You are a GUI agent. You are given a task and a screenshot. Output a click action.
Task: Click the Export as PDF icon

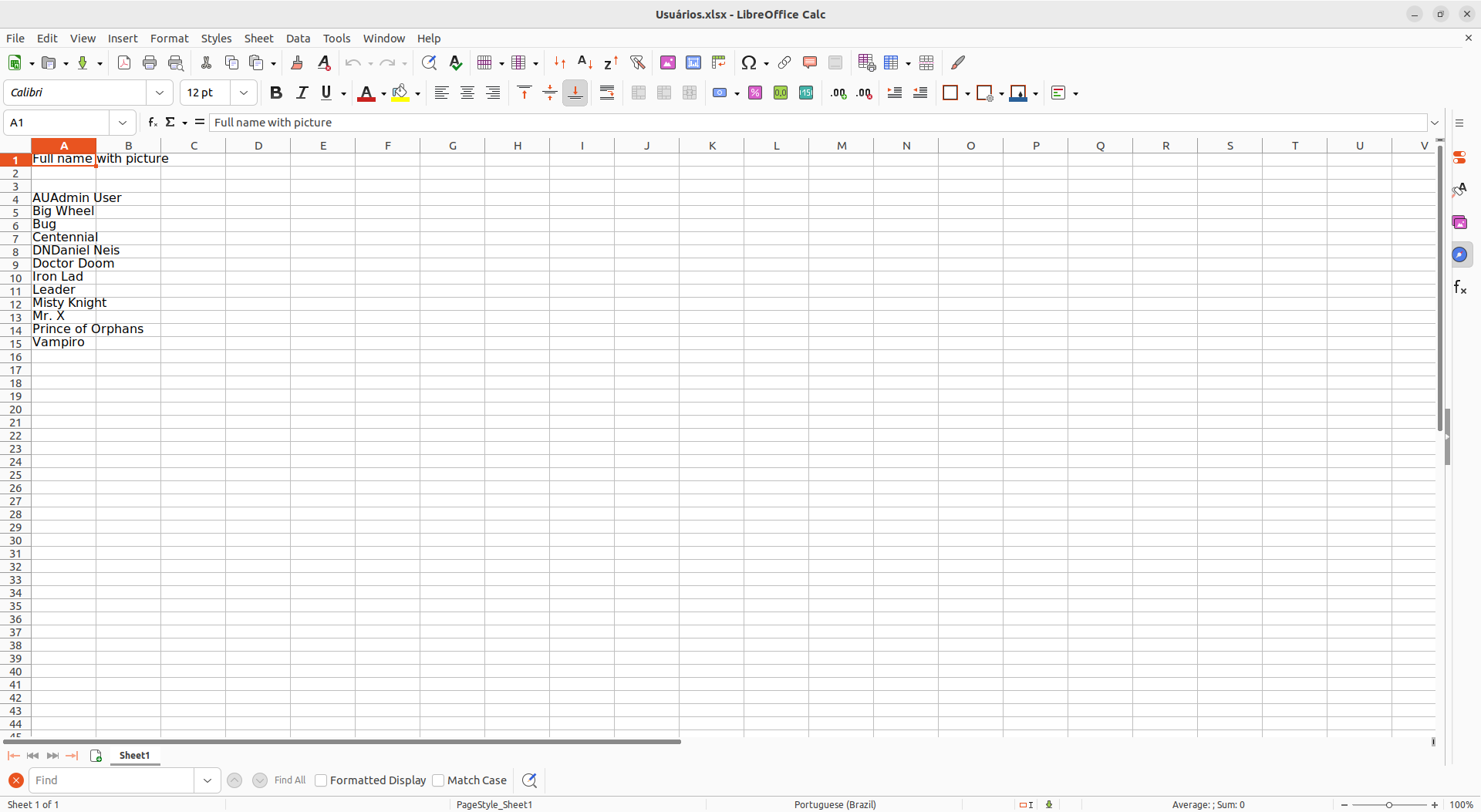[124, 63]
